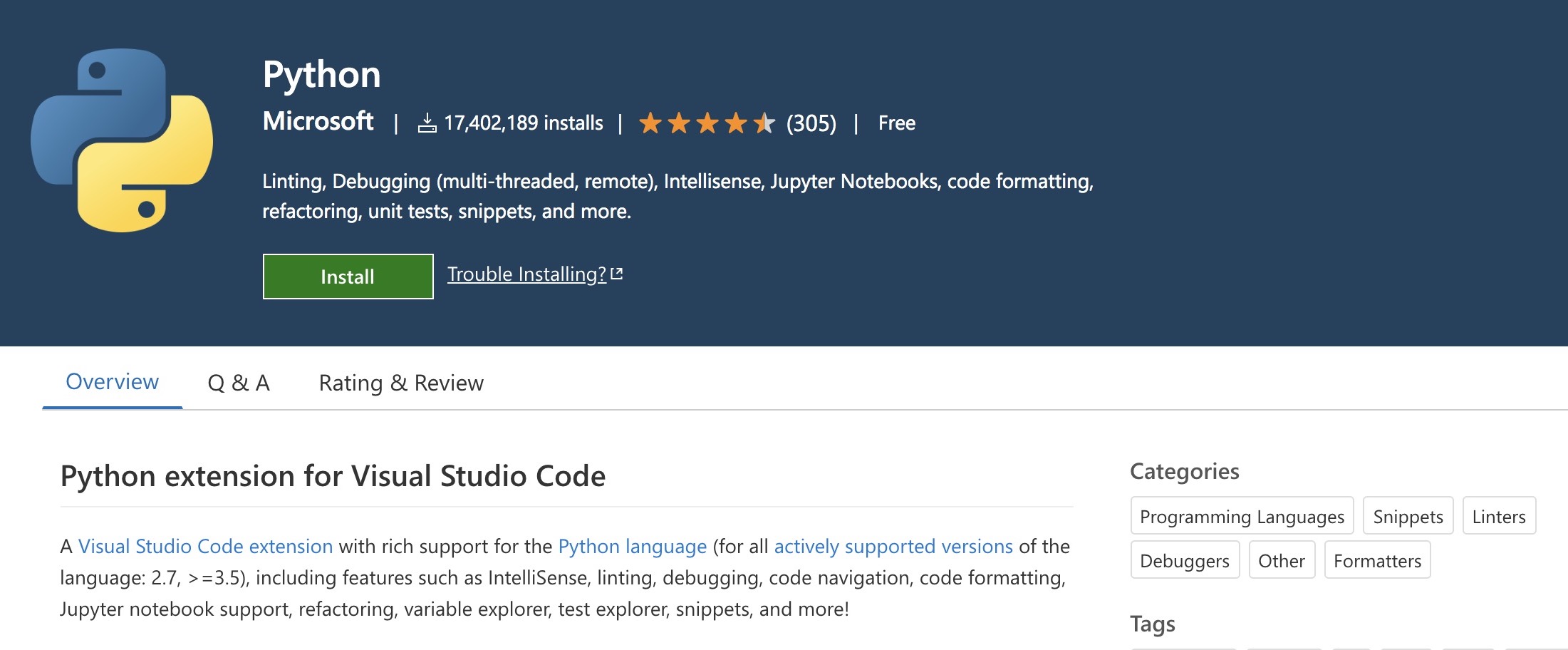Click the external link icon beside Trouble Installing
1568x650 pixels.
tap(617, 274)
